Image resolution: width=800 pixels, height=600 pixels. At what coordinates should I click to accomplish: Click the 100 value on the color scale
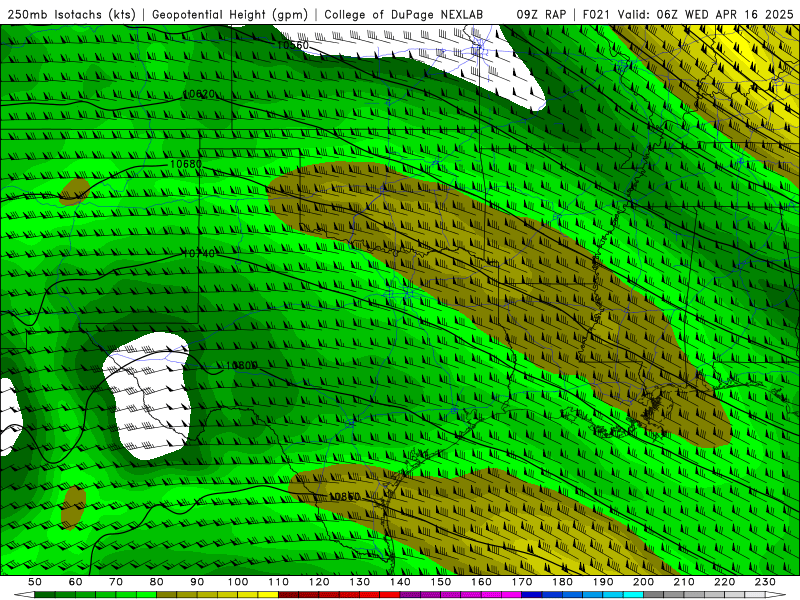tap(238, 582)
